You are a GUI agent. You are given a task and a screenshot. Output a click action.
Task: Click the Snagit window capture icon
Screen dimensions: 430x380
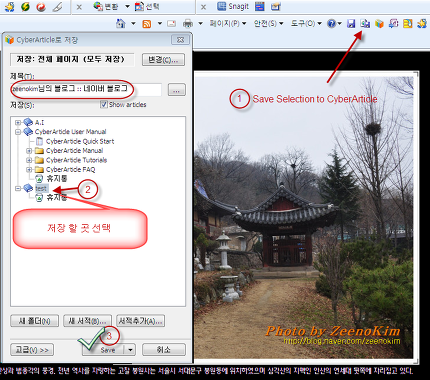pyautogui.click(x=260, y=6)
